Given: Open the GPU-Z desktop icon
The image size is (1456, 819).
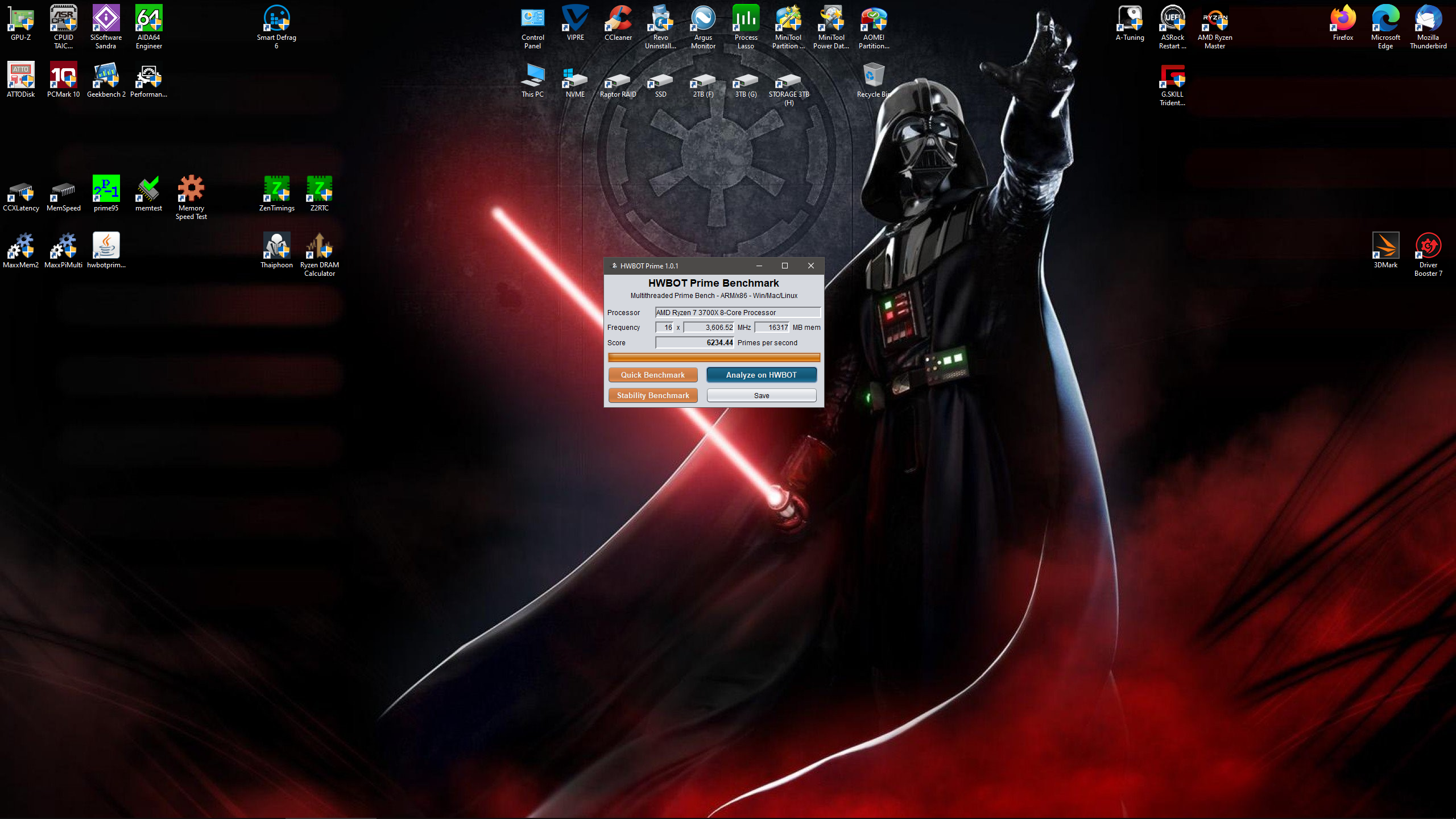Looking at the screenshot, I should pos(21,23).
